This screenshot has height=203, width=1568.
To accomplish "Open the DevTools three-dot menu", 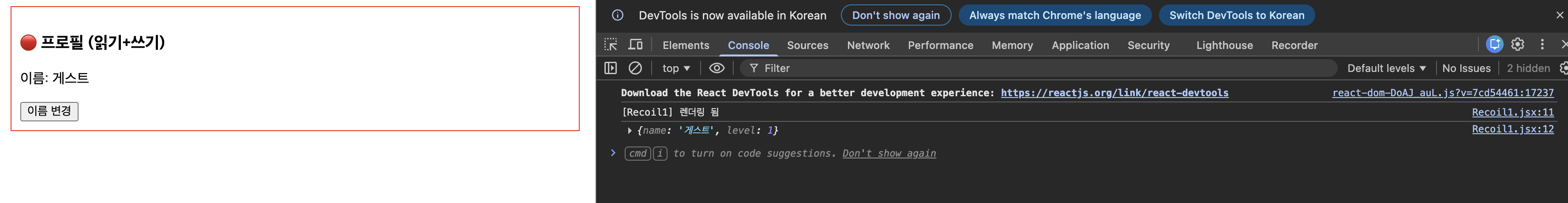I will tap(1542, 45).
